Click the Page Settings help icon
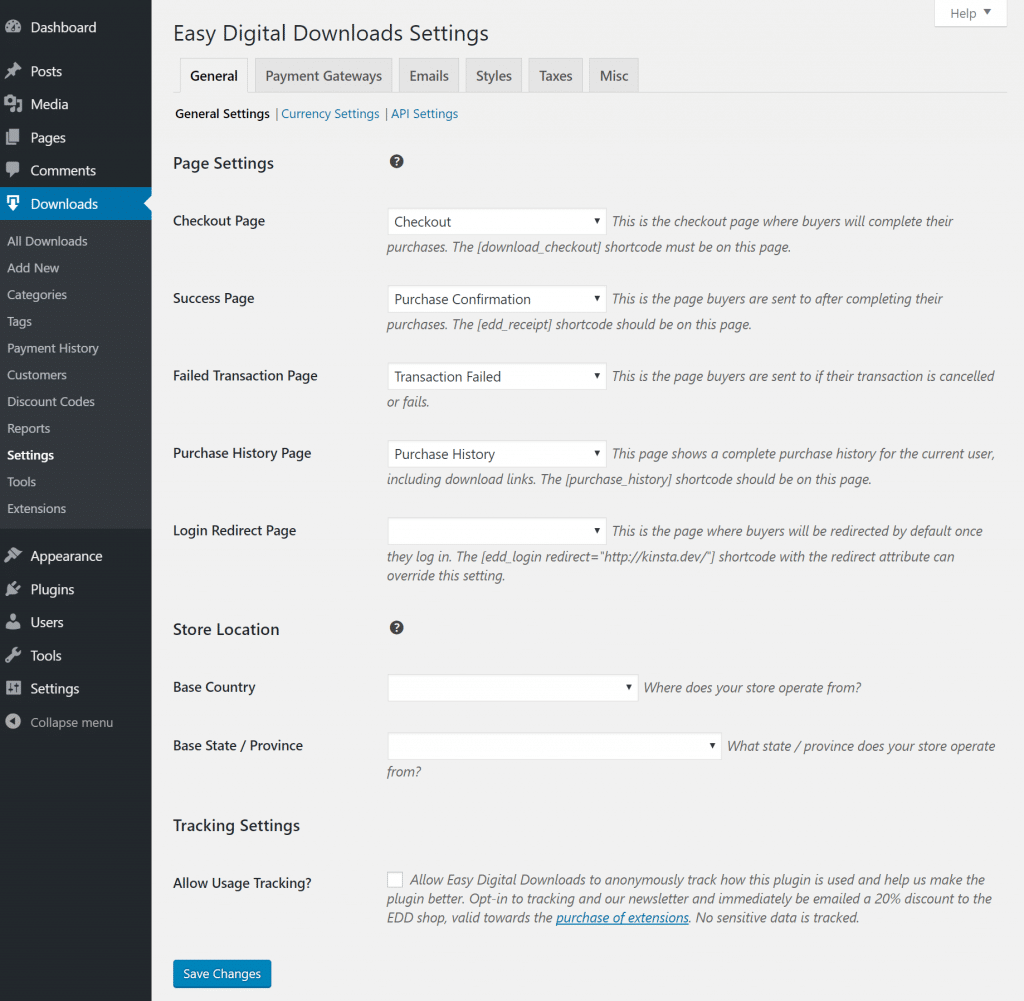 [x=396, y=161]
